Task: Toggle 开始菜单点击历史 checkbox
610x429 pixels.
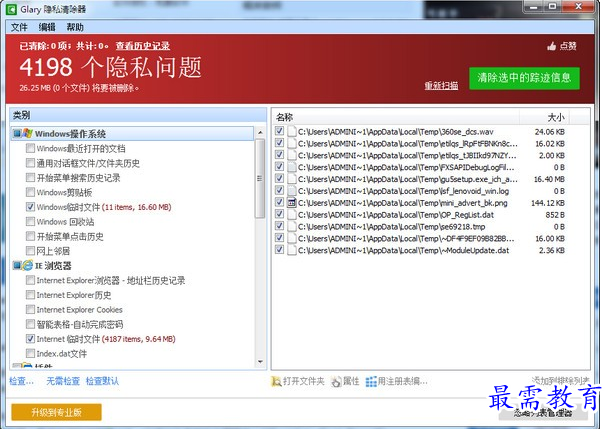Action: (30, 236)
